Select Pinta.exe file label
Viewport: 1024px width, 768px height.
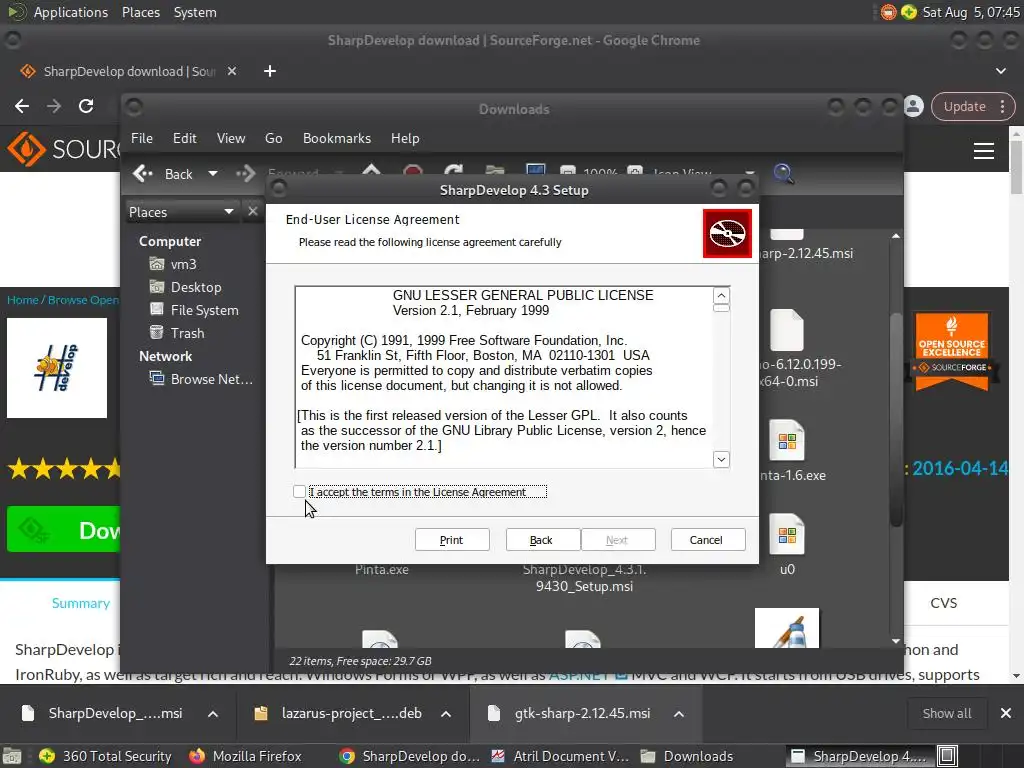[x=382, y=569]
